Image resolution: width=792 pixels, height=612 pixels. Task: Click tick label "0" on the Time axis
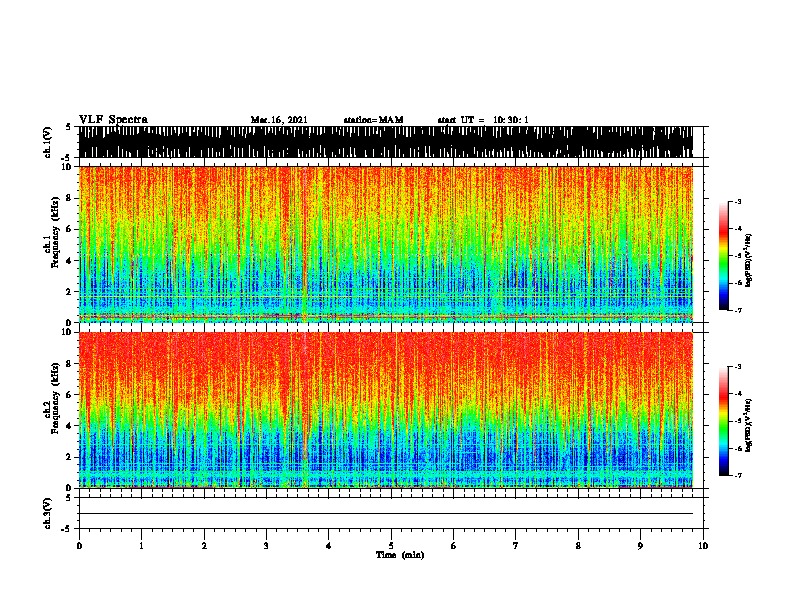(x=79, y=546)
